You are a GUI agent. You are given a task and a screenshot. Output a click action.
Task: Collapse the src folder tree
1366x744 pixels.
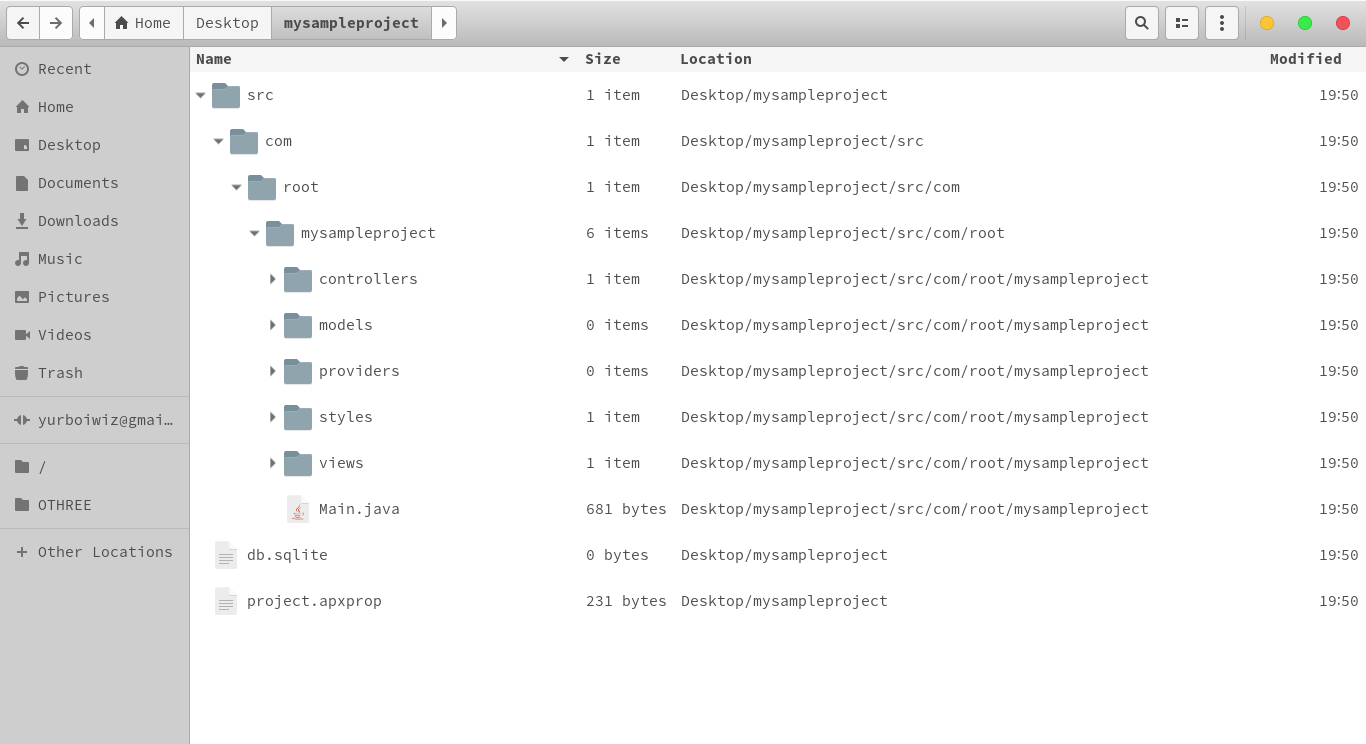point(201,95)
